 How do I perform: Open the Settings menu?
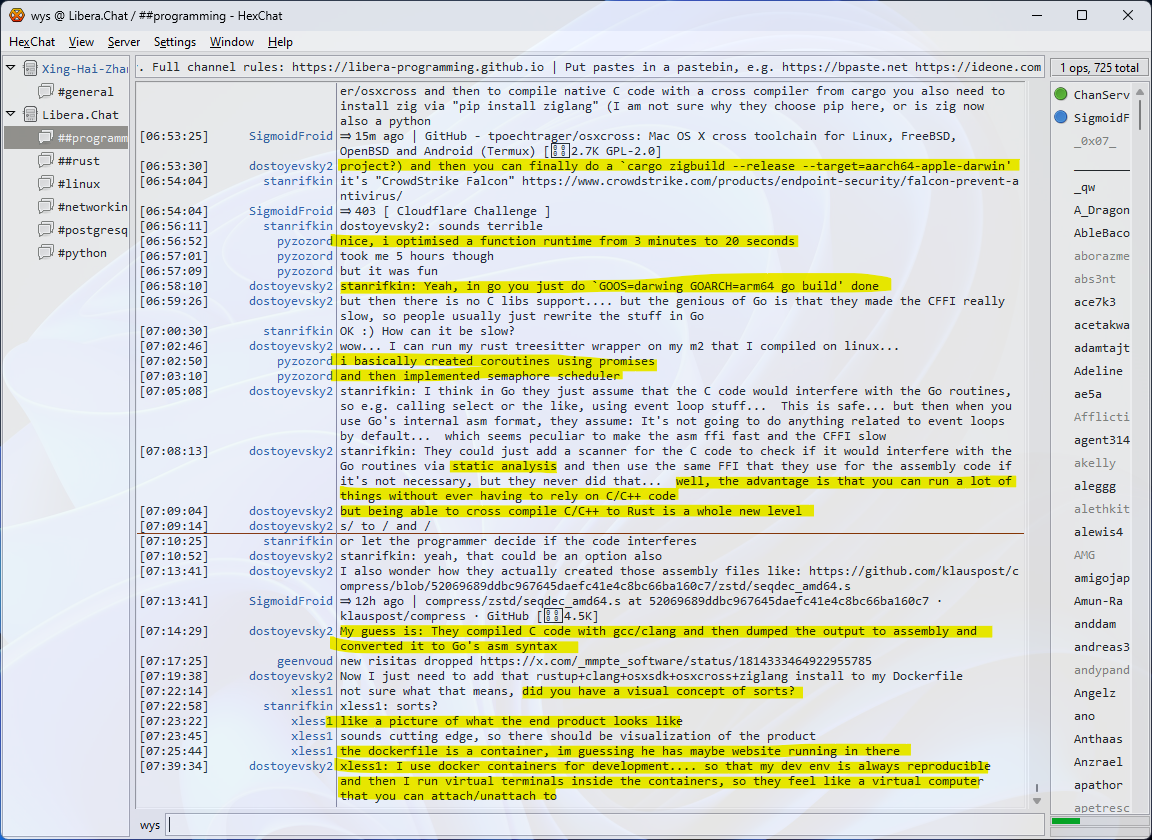point(175,42)
